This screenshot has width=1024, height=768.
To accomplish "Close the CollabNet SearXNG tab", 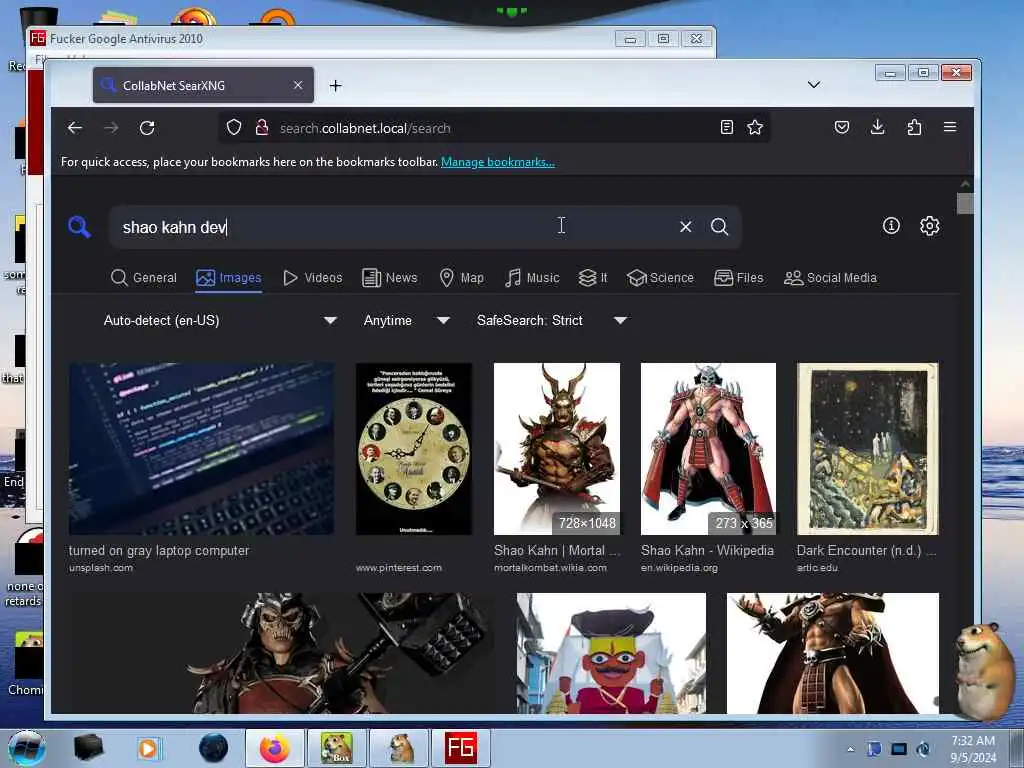I will tap(298, 86).
